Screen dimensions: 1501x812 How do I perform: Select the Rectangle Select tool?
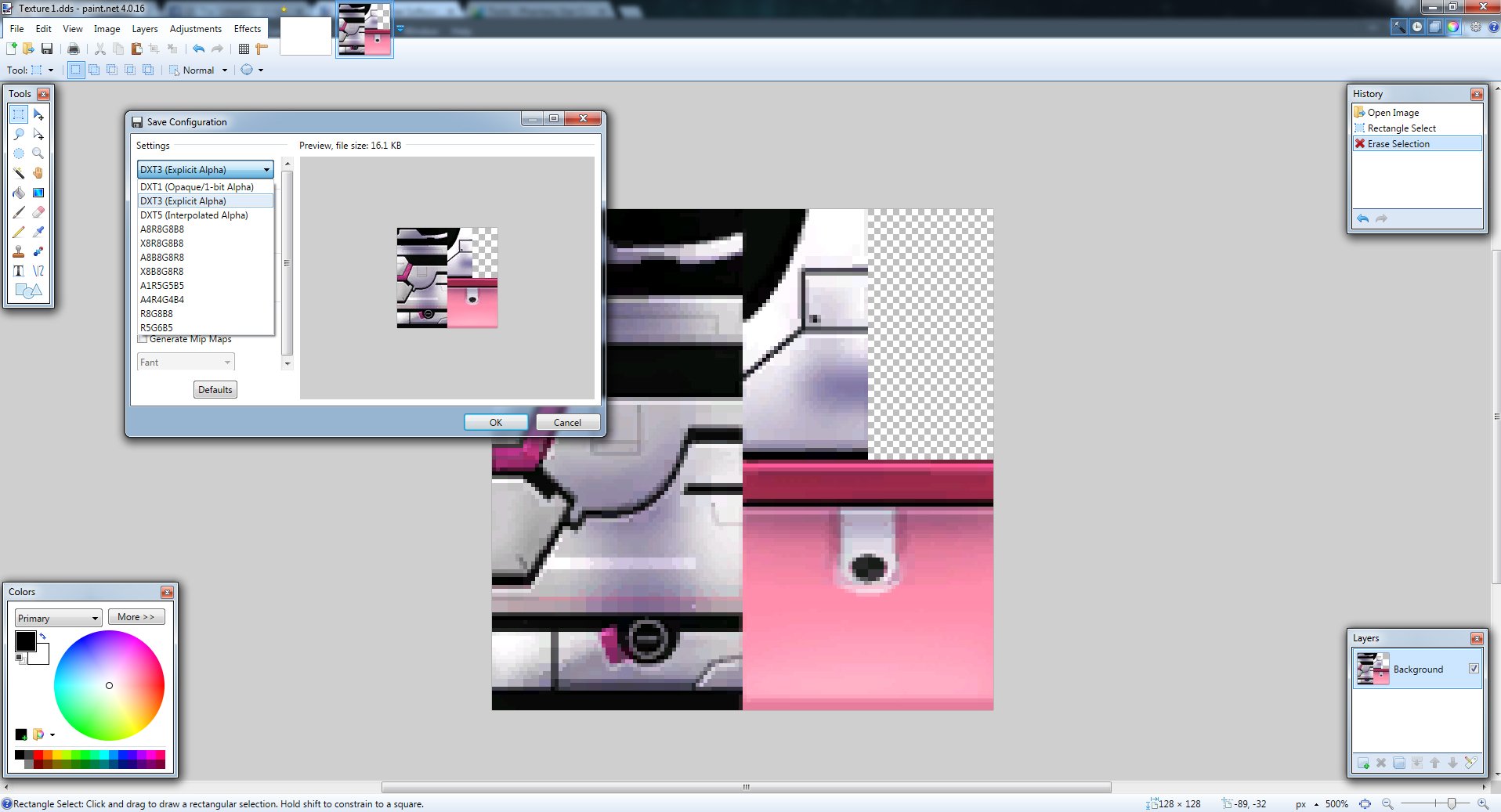(19, 114)
